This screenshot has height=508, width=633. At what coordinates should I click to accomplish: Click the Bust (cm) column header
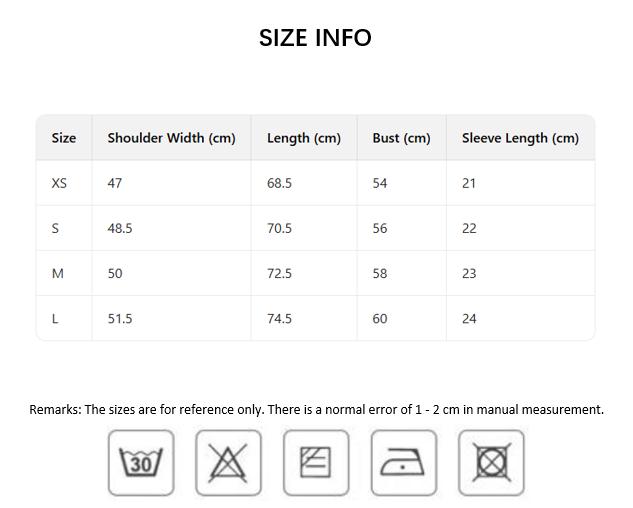coord(401,138)
